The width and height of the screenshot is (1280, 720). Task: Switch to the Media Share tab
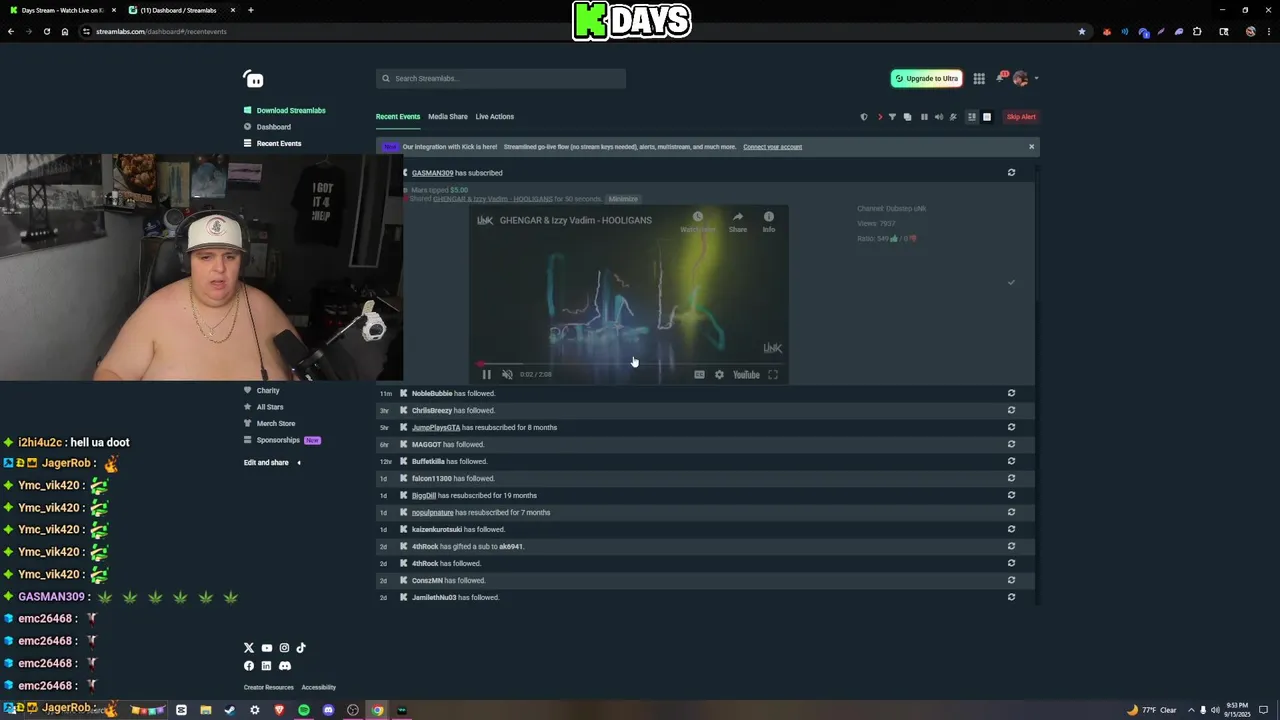tap(448, 117)
